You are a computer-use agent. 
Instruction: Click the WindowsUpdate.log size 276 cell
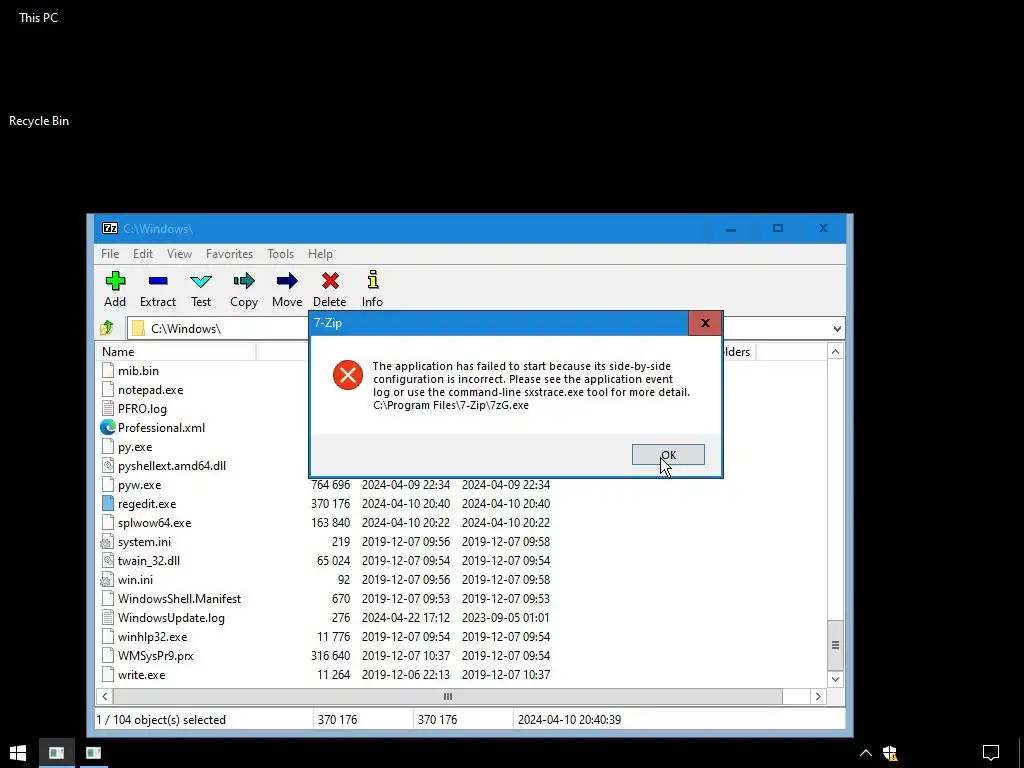(x=340, y=617)
